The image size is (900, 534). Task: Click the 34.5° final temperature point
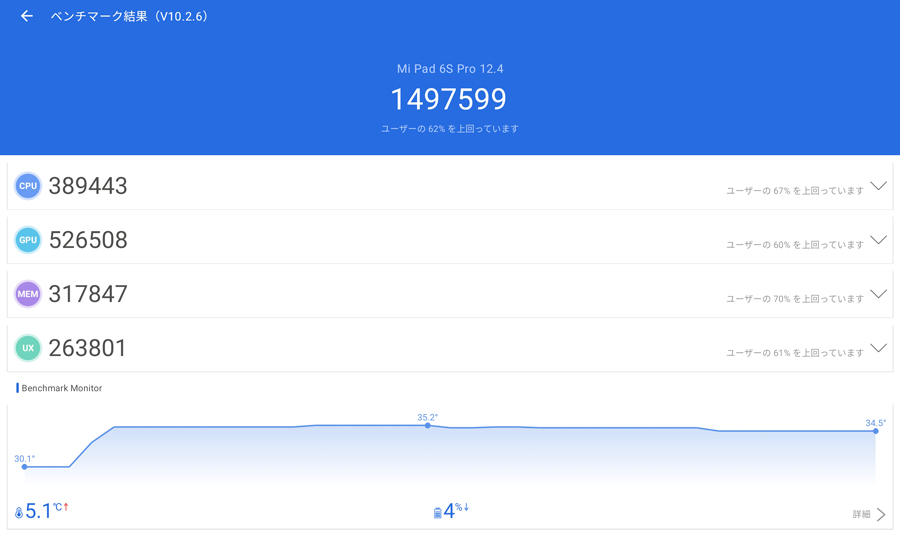click(x=875, y=431)
